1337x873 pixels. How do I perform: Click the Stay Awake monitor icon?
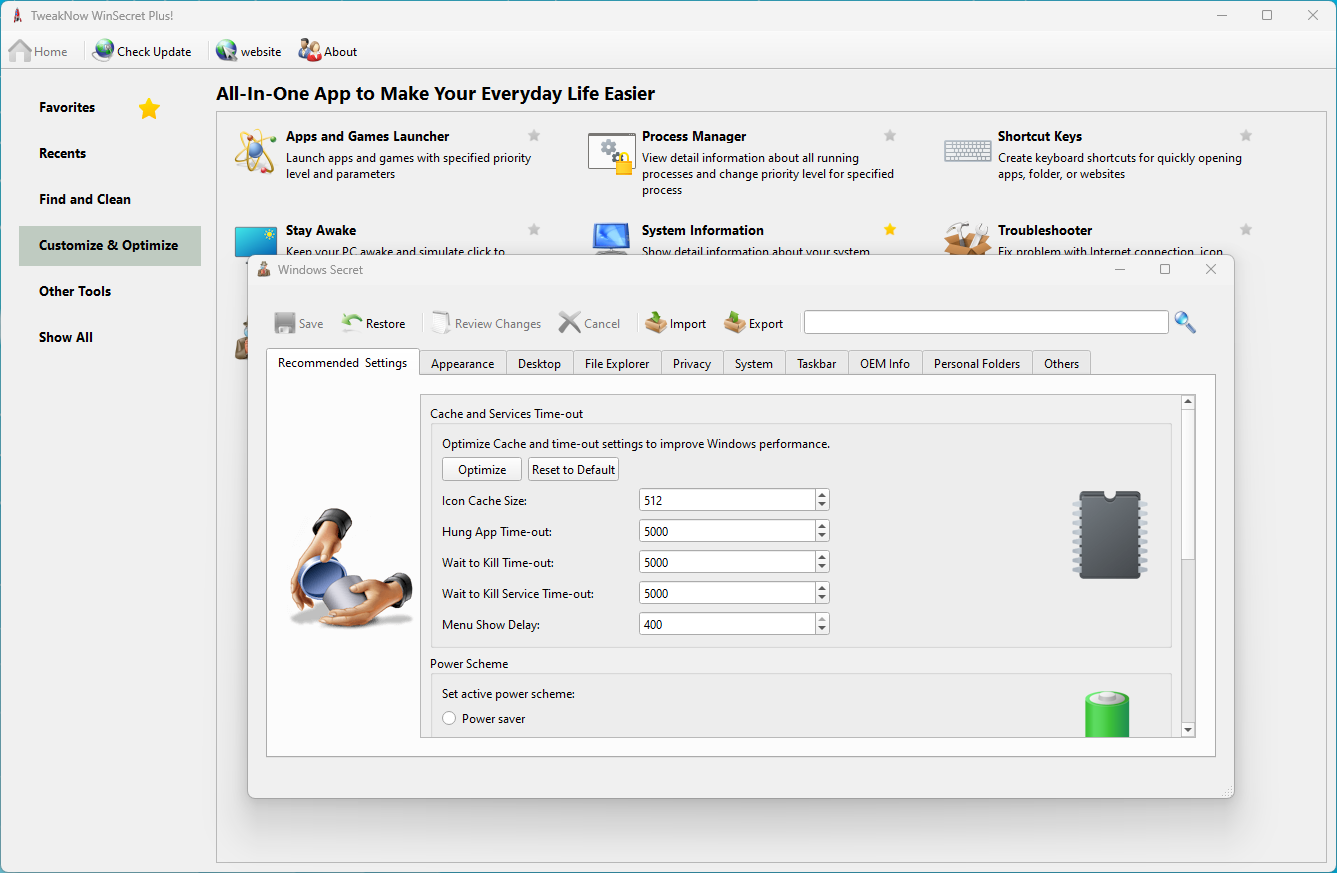[255, 242]
